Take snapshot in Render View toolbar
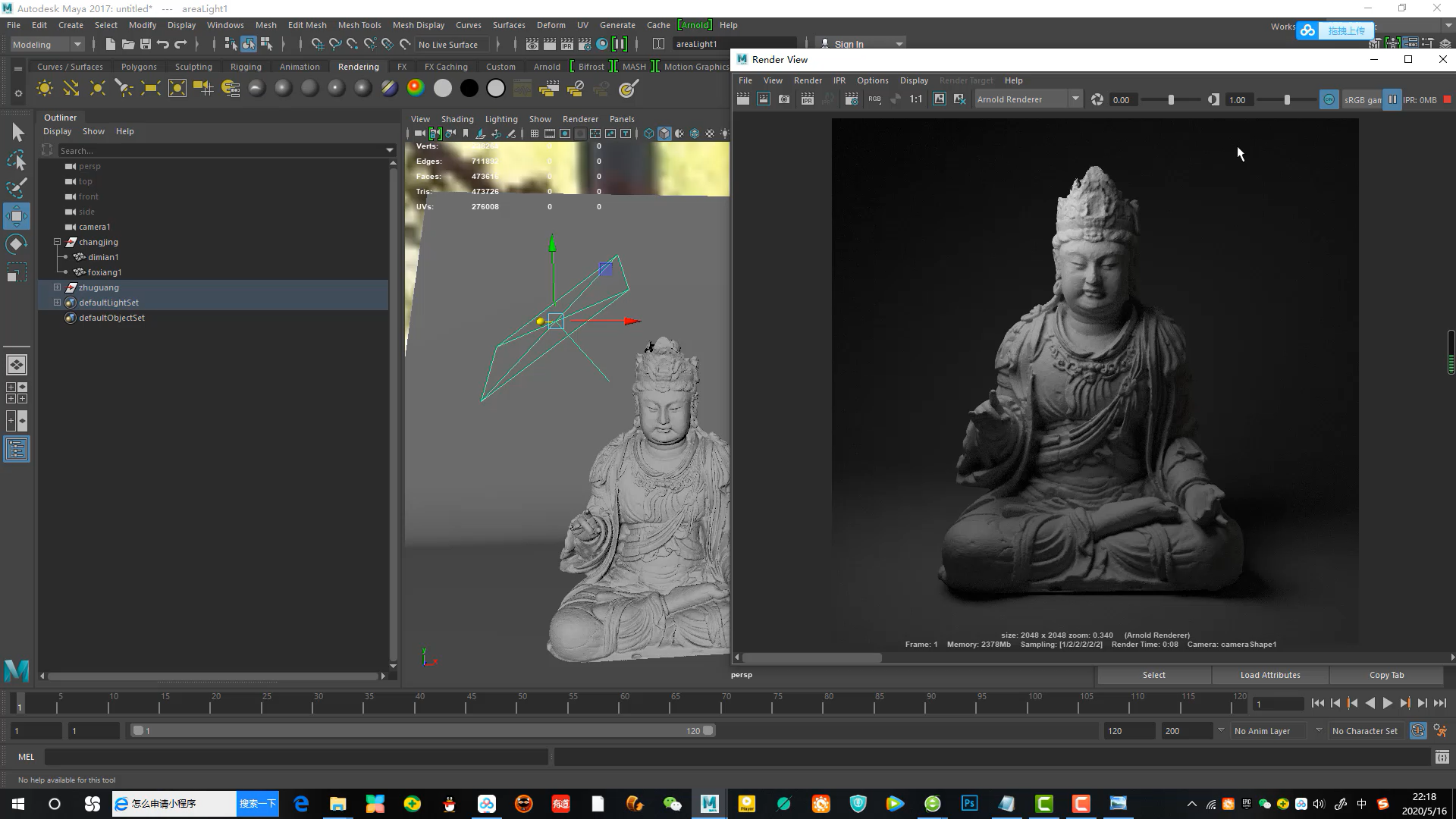Image resolution: width=1456 pixels, height=819 pixels. pyautogui.click(x=784, y=99)
